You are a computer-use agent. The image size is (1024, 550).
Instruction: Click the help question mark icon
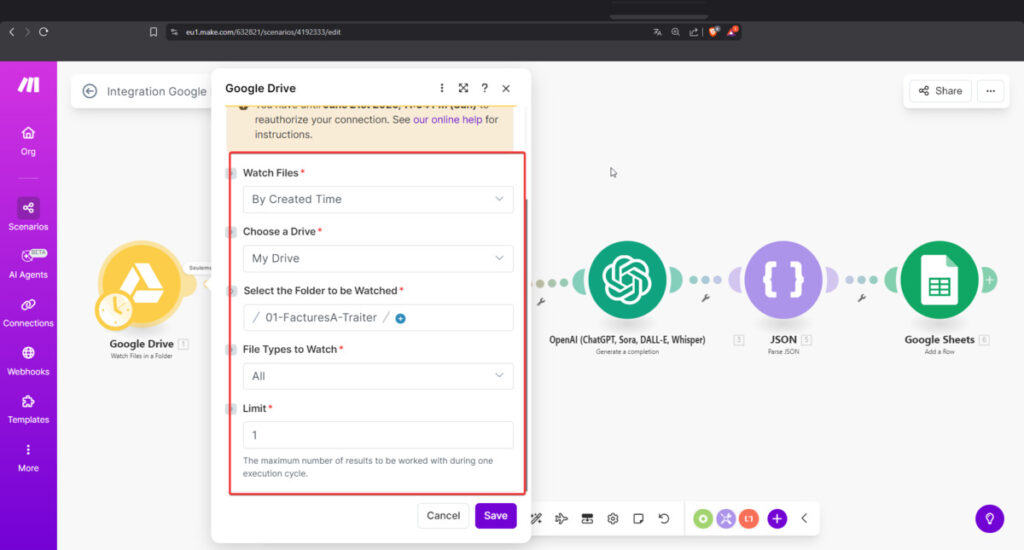click(484, 88)
